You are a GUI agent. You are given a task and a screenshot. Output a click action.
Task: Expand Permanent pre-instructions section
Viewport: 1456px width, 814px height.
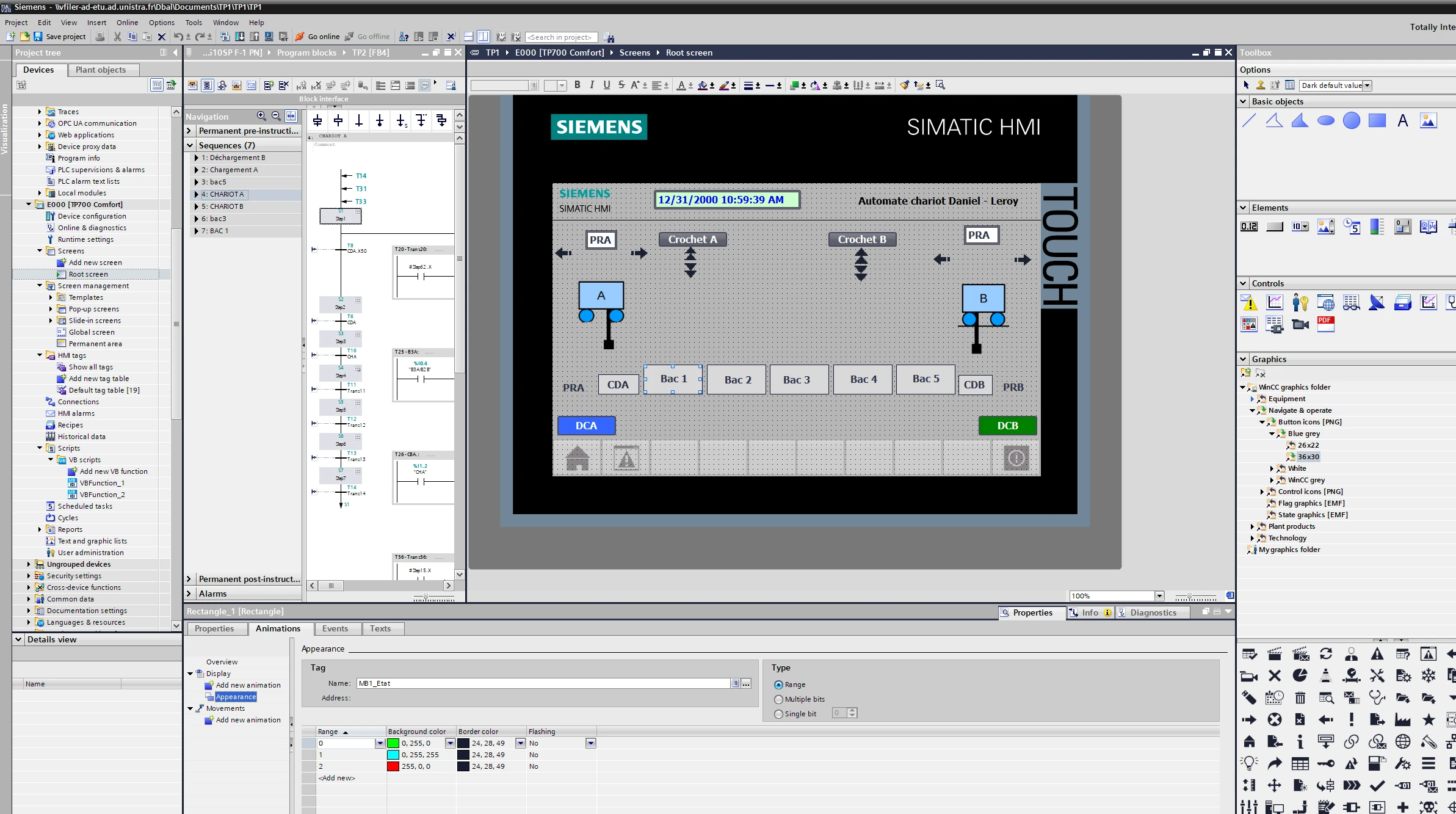tap(189, 131)
